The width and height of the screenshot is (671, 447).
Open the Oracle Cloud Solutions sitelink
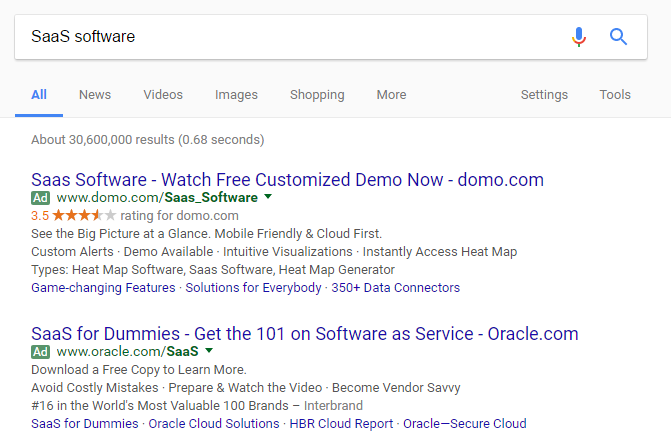[214, 424]
